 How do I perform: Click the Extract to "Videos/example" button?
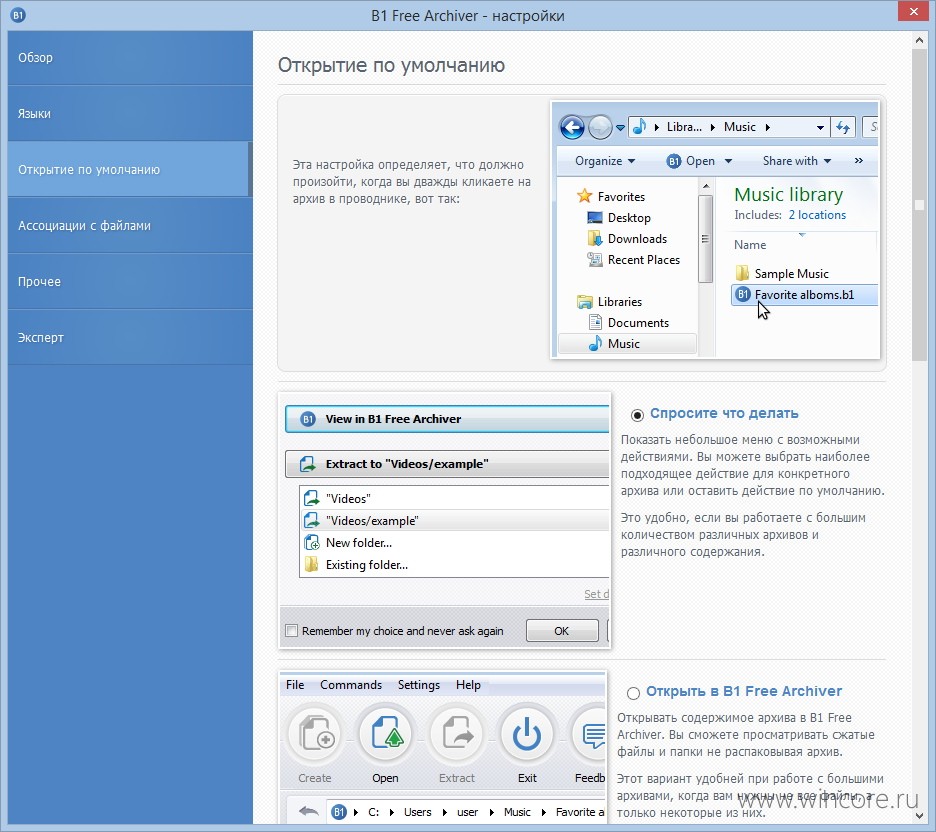pos(447,464)
